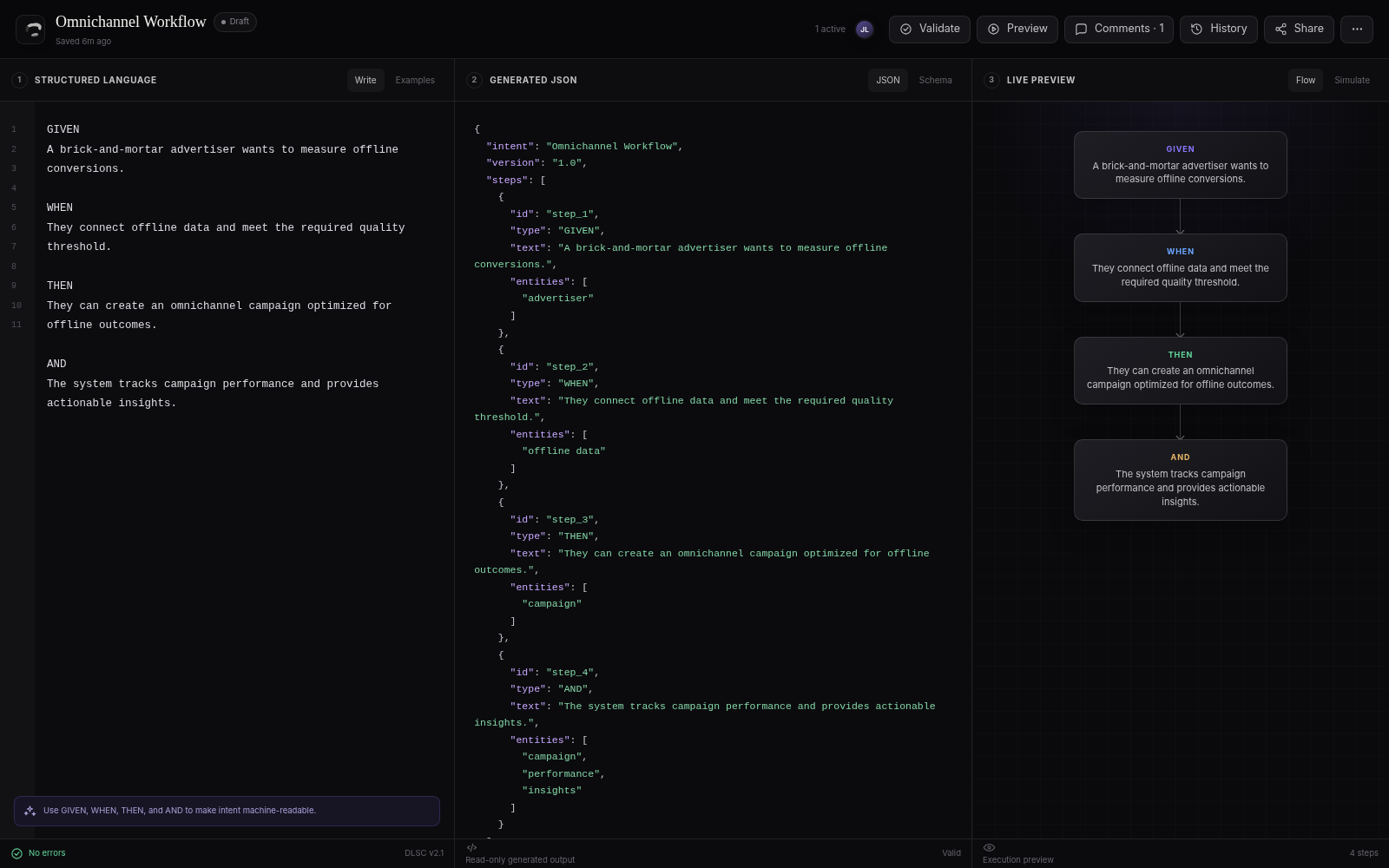Click the AND keyword in the editor
1389x868 pixels.
click(56, 364)
